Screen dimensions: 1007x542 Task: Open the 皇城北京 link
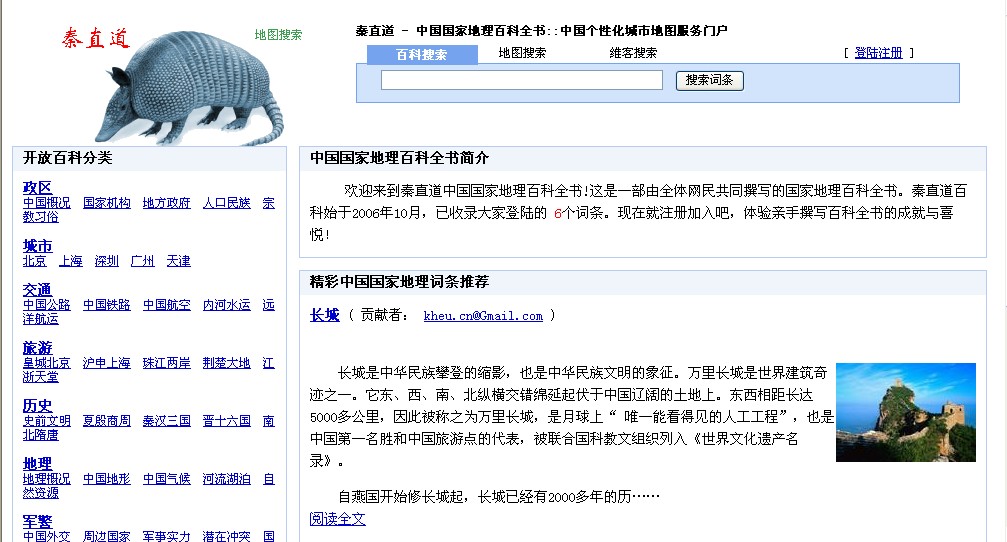[x=47, y=363]
